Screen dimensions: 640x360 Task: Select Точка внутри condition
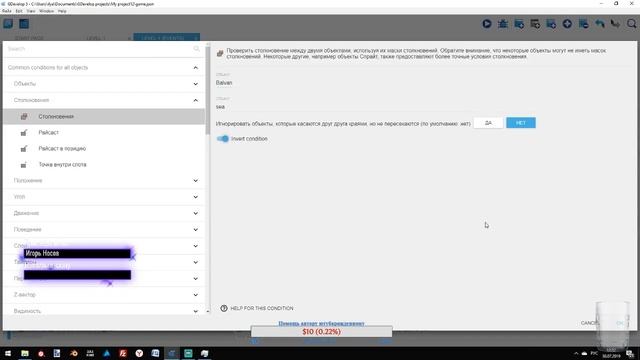click(x=104, y=164)
